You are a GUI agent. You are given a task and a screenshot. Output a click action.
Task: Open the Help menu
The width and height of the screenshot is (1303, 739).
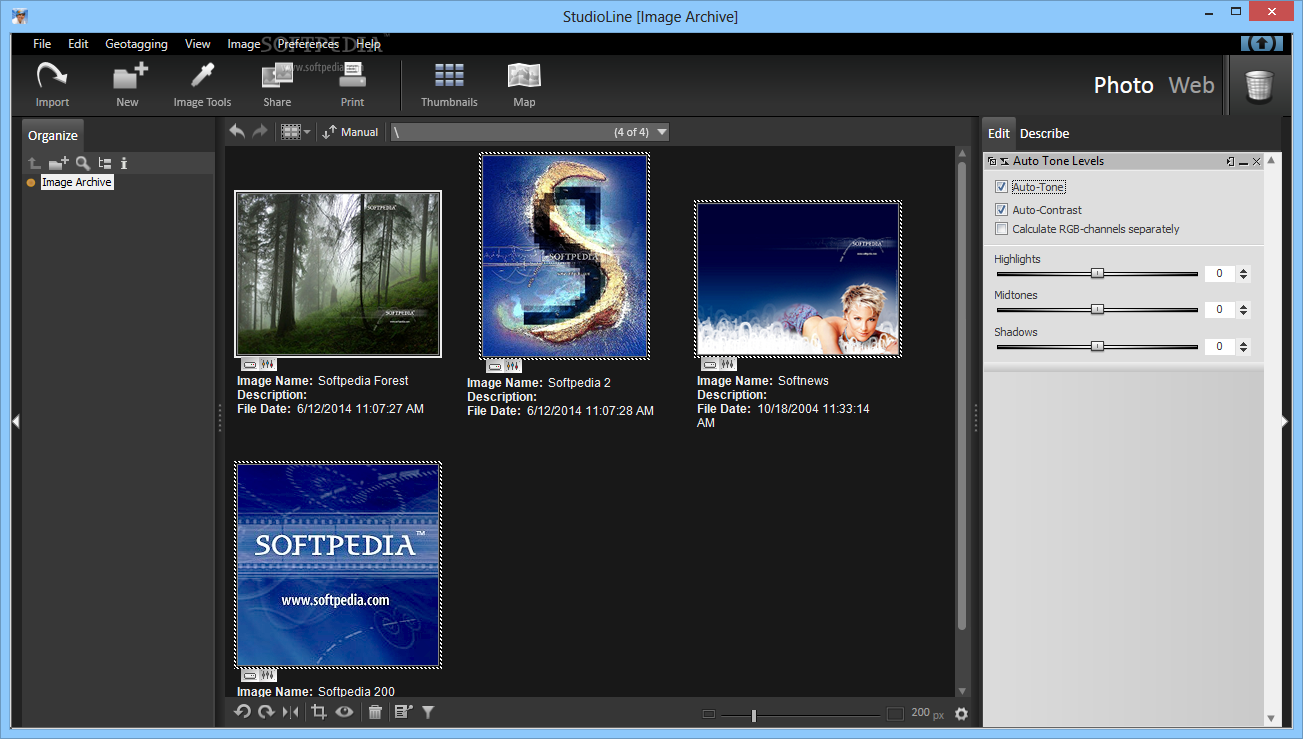click(368, 44)
